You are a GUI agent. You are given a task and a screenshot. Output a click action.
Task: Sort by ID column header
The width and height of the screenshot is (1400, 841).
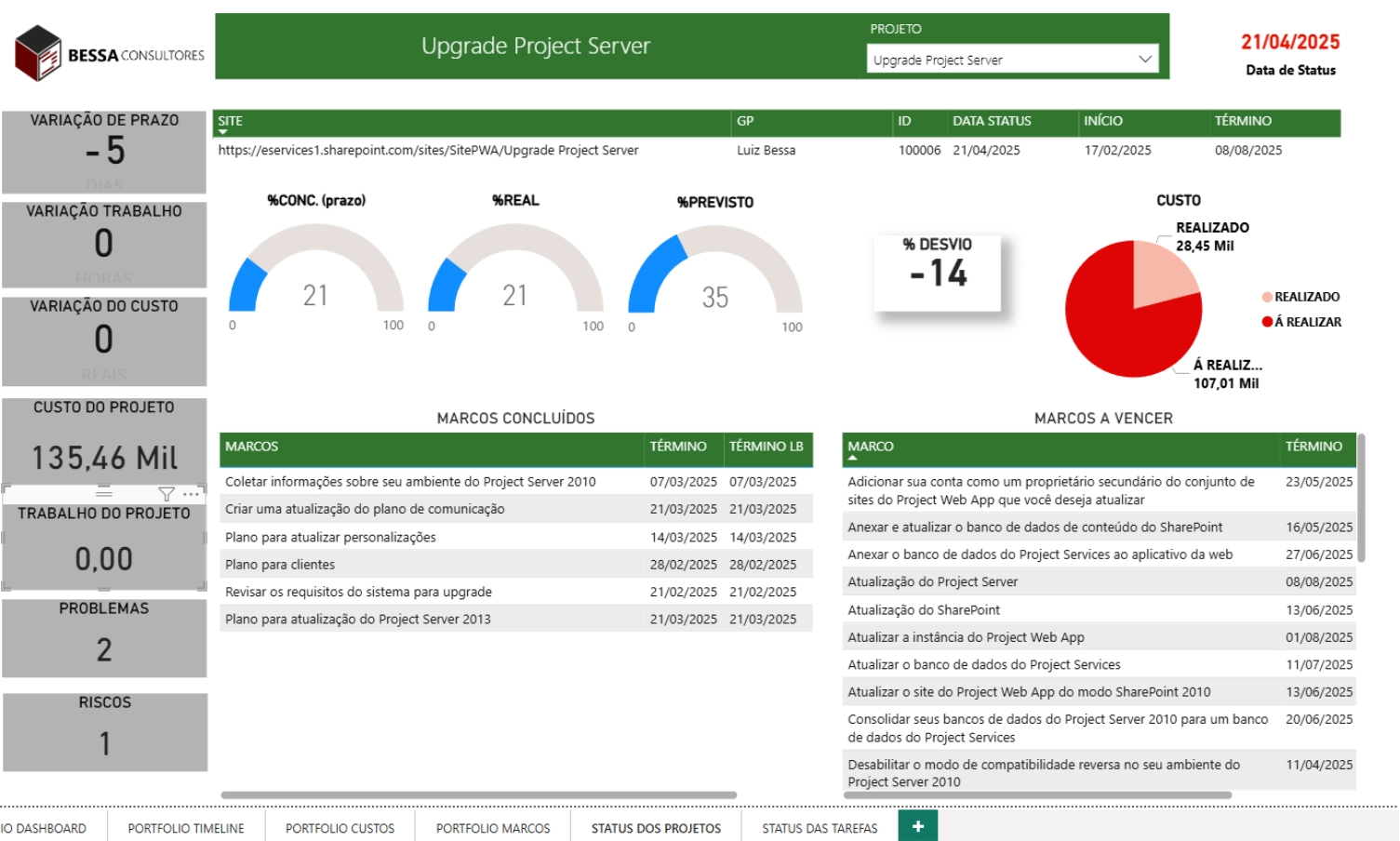(x=919, y=121)
